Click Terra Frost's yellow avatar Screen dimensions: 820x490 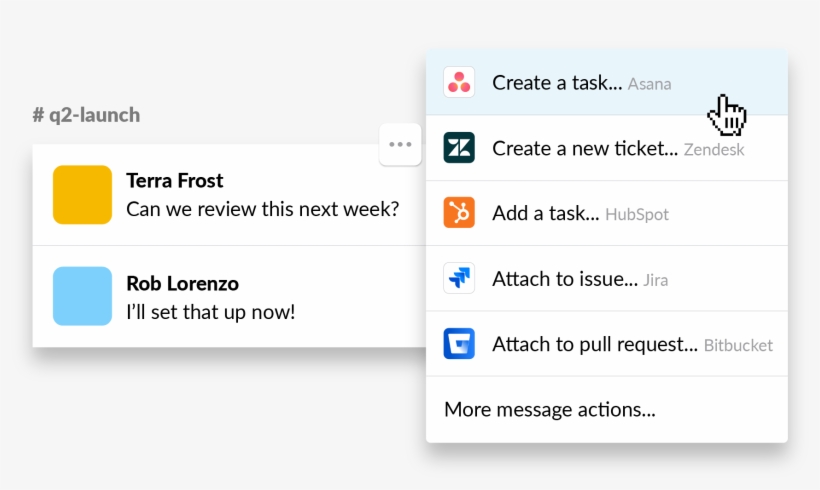[x=82, y=195]
